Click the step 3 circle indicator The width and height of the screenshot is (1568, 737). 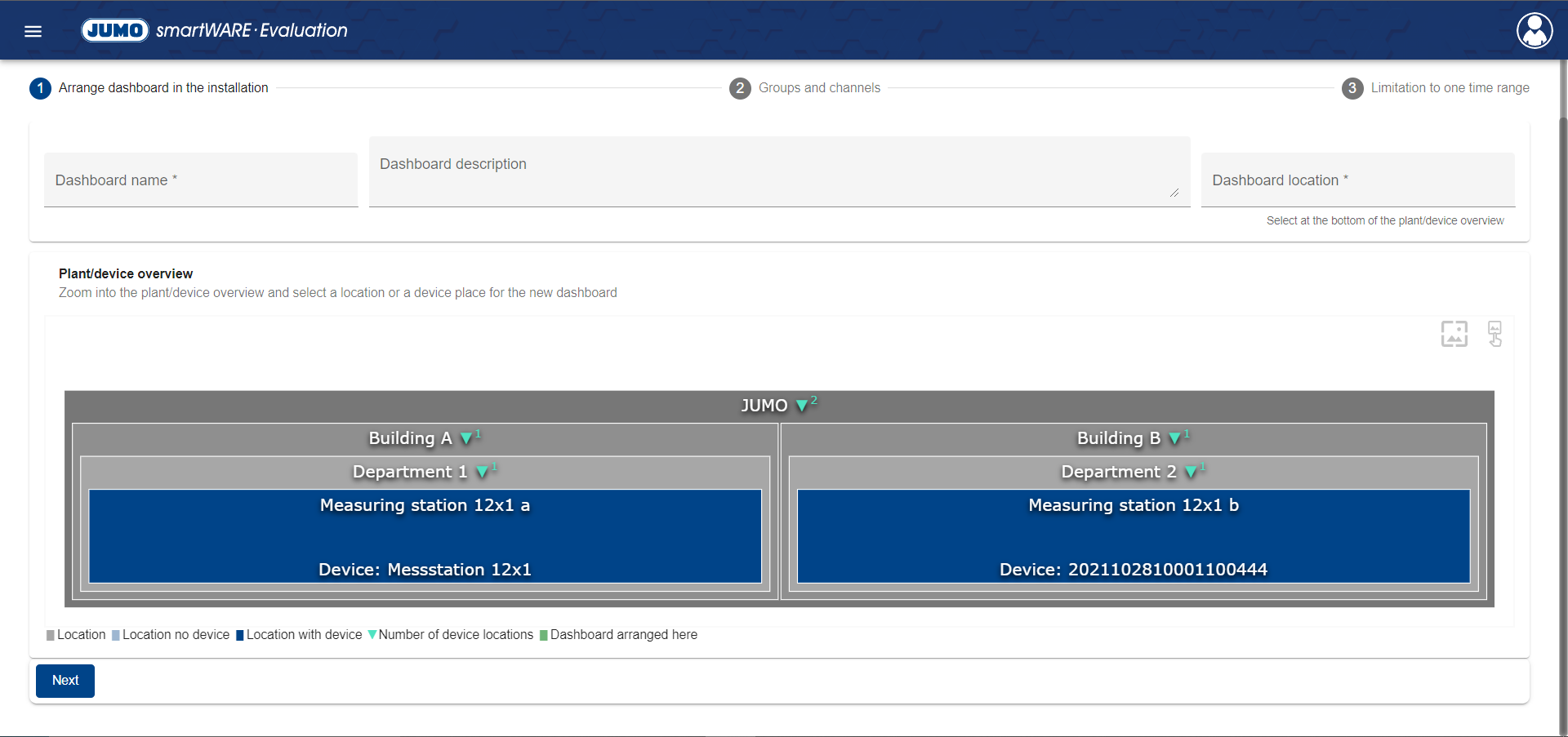click(1352, 88)
